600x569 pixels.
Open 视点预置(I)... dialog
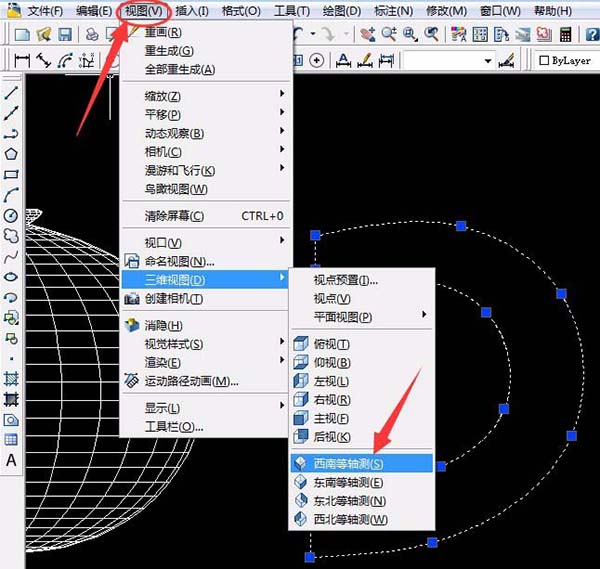click(x=362, y=280)
